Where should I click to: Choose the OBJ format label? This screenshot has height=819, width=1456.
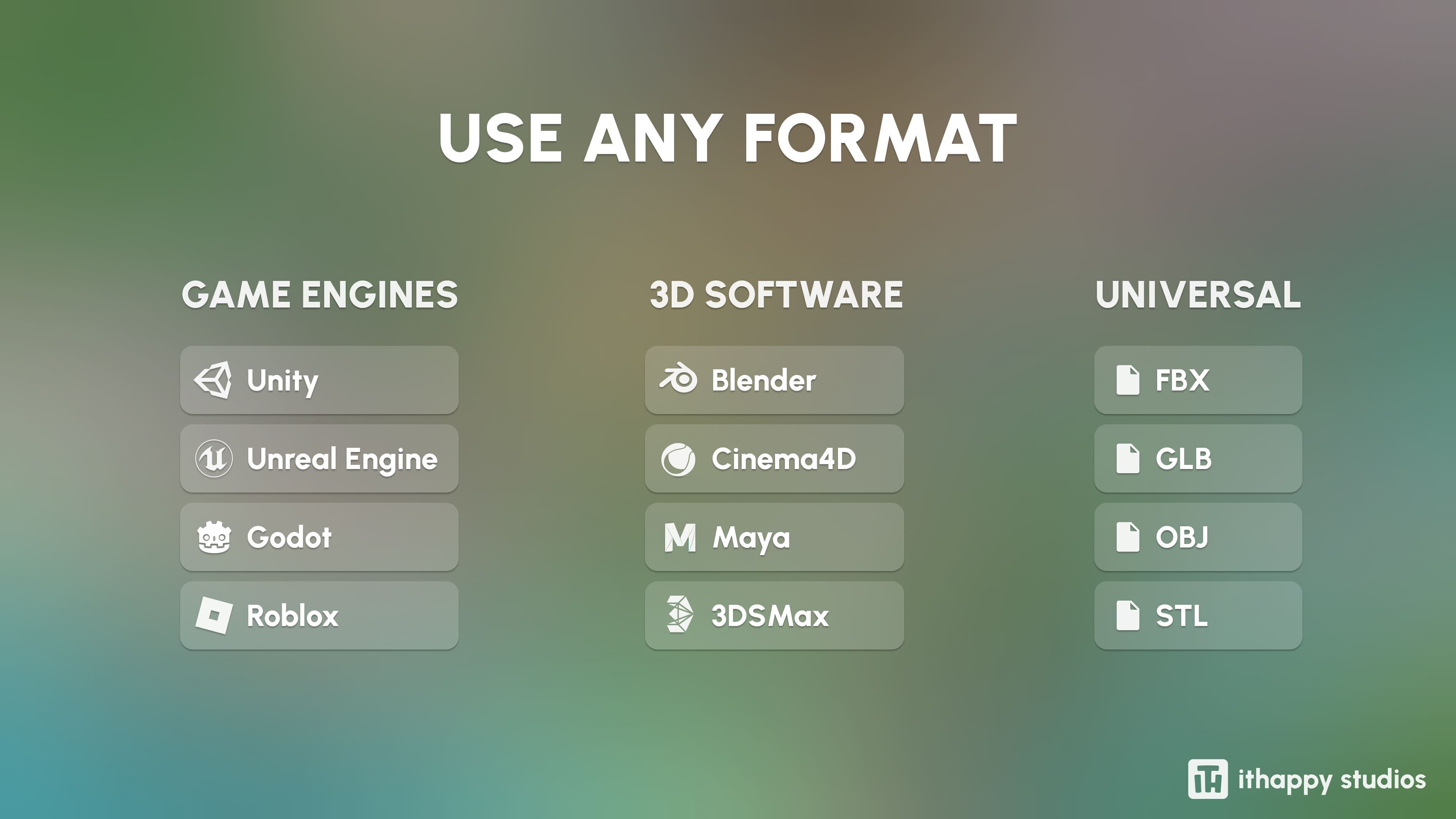click(x=1182, y=537)
